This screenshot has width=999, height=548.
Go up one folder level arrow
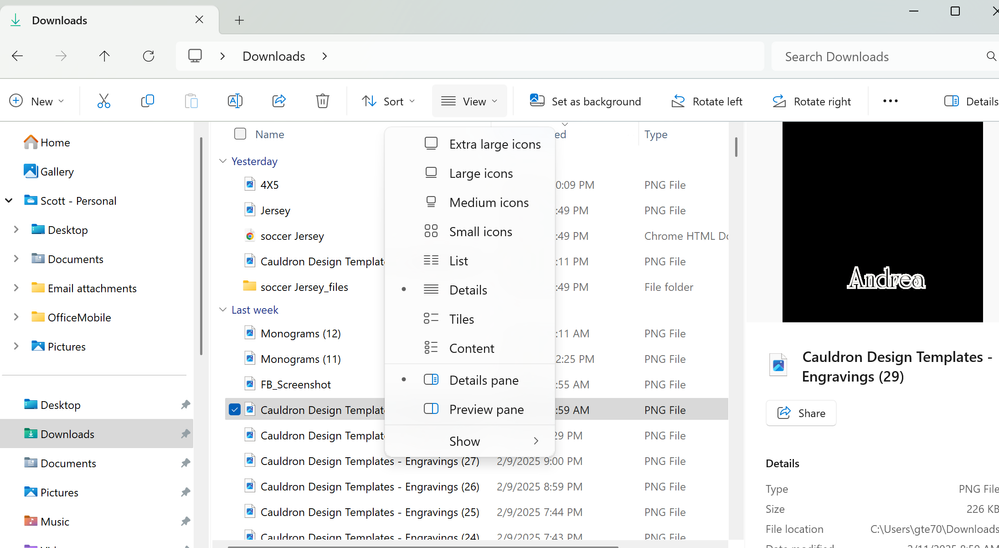click(x=104, y=56)
